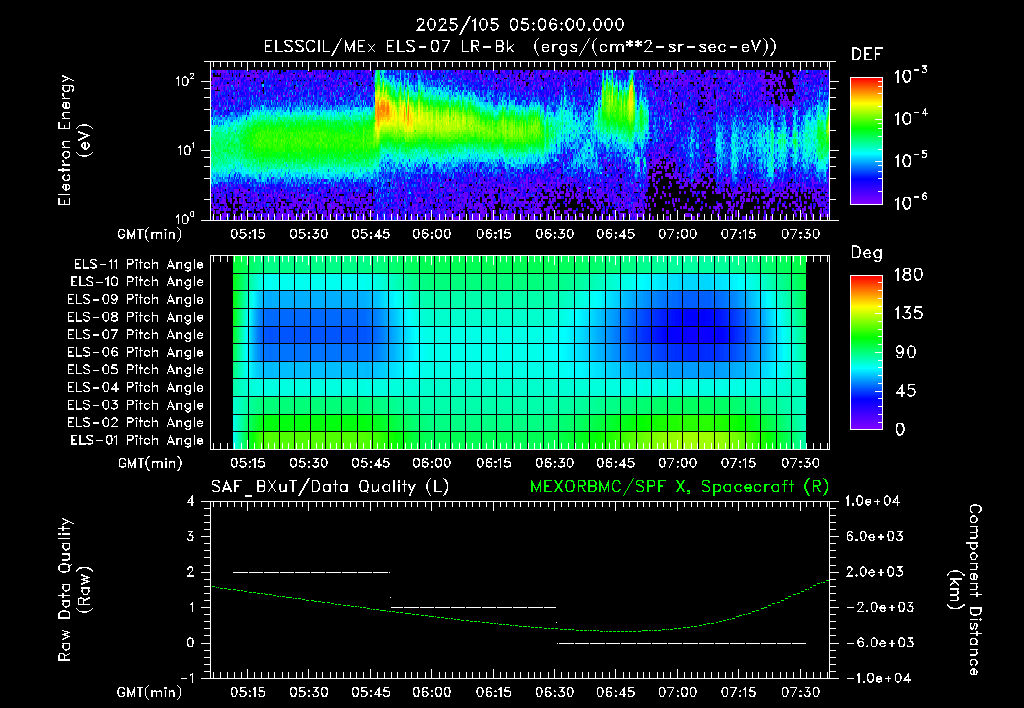The width and height of the screenshot is (1024, 708).
Task: Click the 10¹ tick on the energy axis
Action: coord(185,150)
